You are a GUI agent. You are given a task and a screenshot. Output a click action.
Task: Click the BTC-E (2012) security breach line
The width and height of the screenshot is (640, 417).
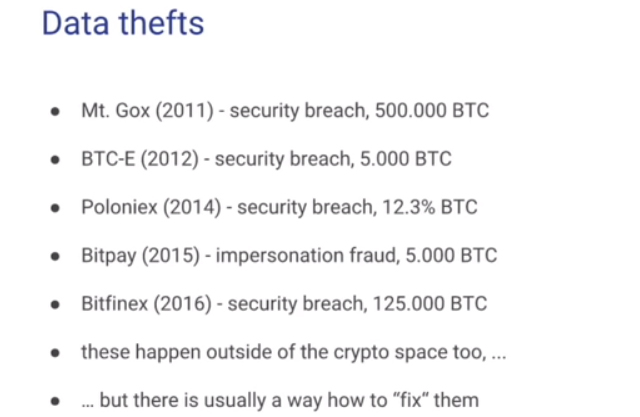(x=266, y=159)
